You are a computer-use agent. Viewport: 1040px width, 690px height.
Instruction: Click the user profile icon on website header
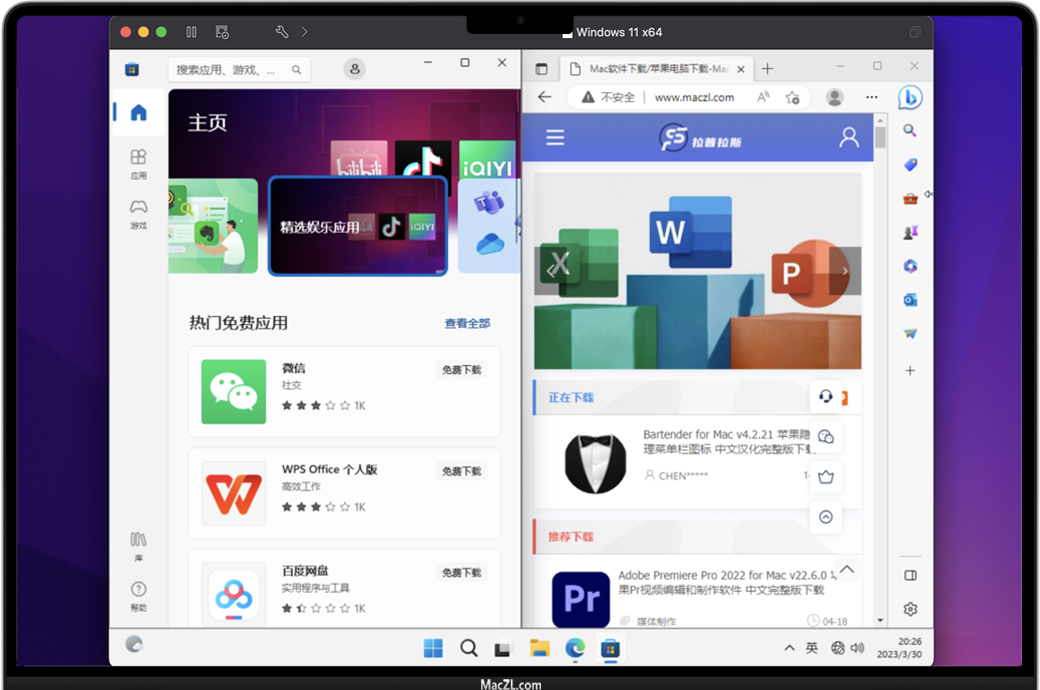coord(849,138)
